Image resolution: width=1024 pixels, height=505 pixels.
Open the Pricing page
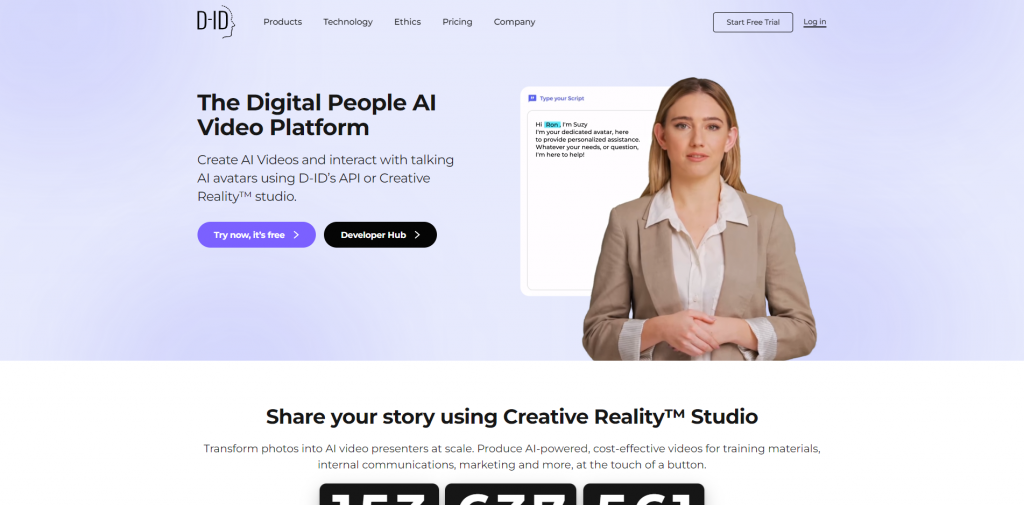(x=457, y=22)
